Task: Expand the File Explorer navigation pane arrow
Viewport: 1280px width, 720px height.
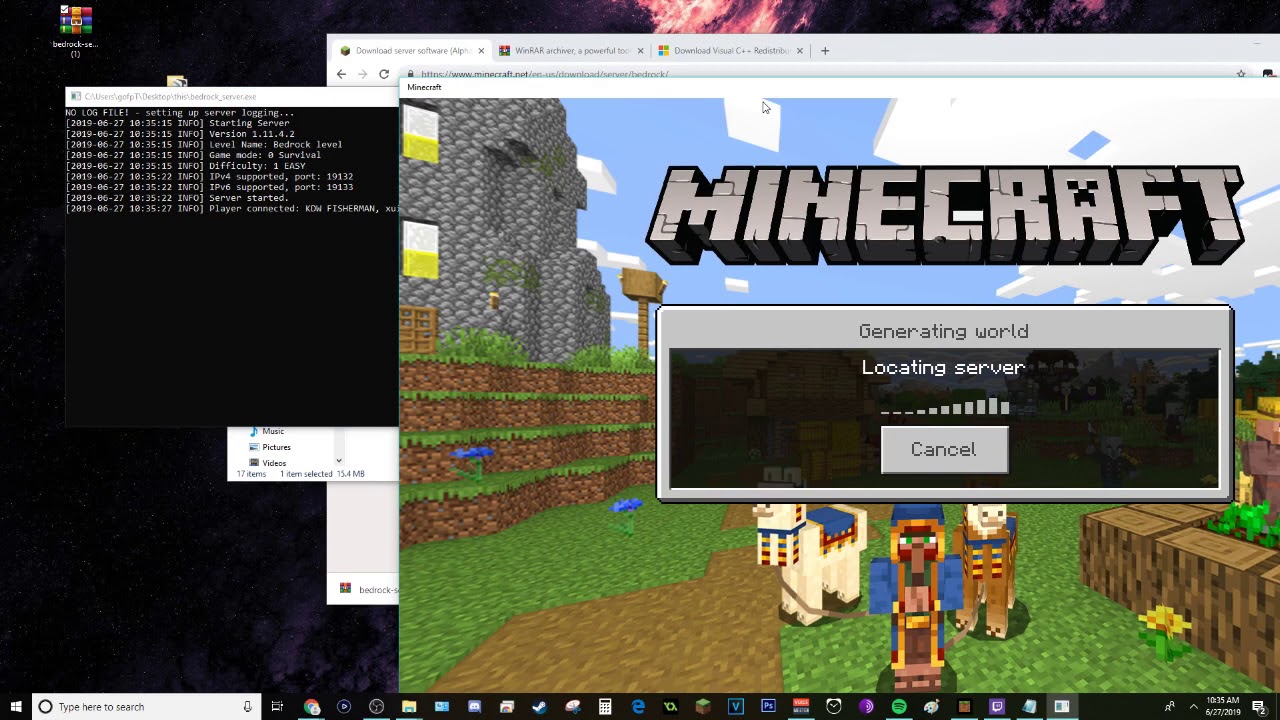Action: tap(339, 461)
